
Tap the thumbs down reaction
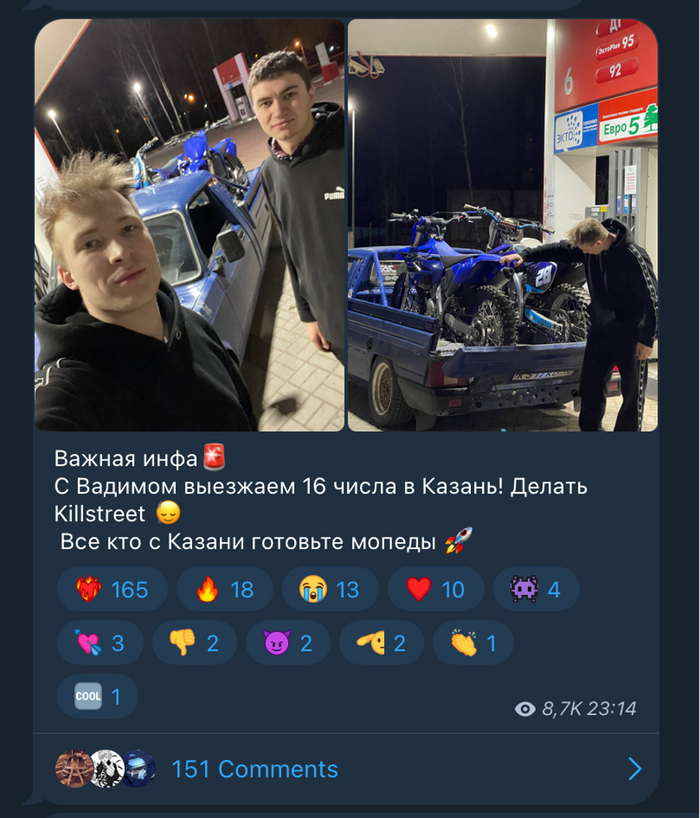[x=195, y=643]
